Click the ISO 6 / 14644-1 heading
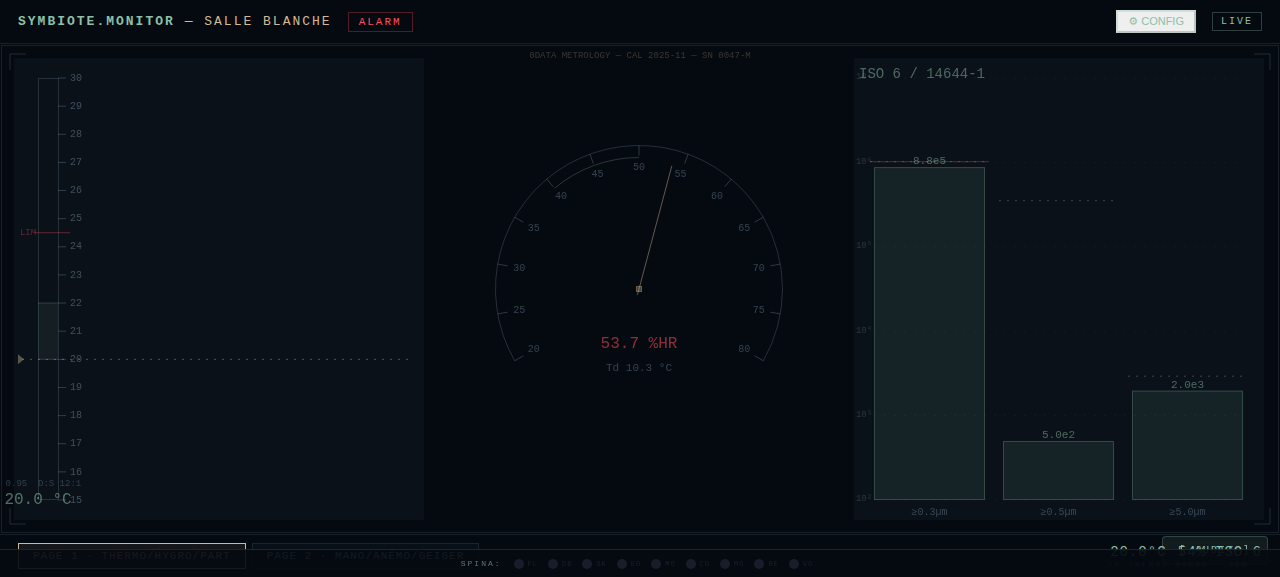The width and height of the screenshot is (1280, 577). point(922,74)
